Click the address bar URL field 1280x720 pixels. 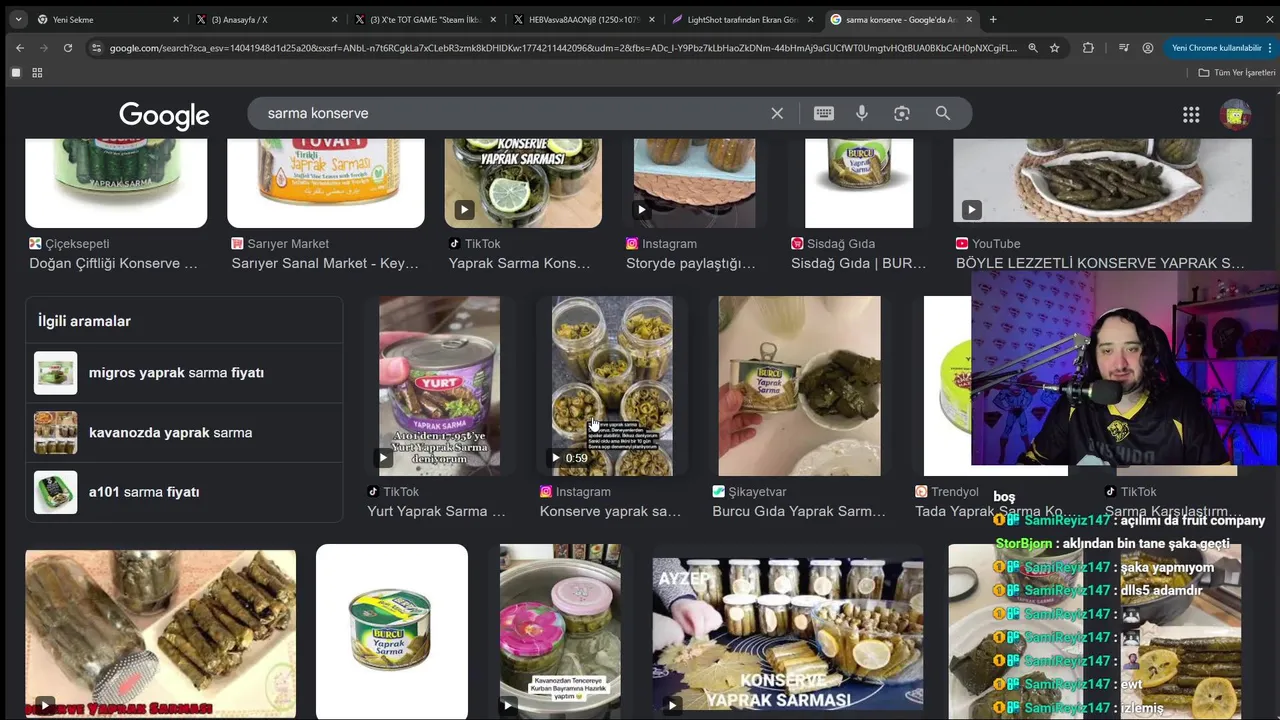[563, 47]
